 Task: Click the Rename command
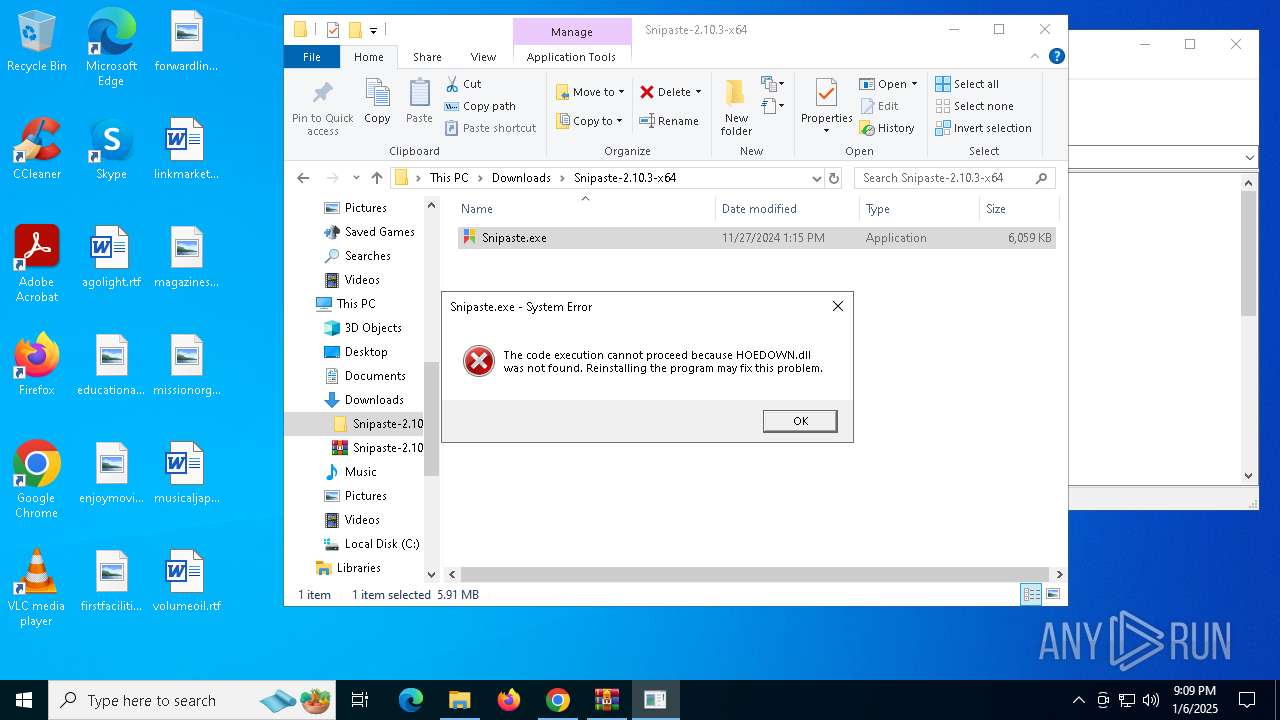669,121
